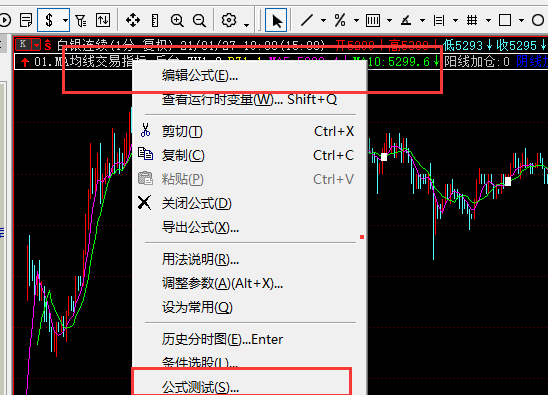Screen dimensions: 548x395
Task: Expand the dollar sign tool dropdown
Action: coord(65,20)
